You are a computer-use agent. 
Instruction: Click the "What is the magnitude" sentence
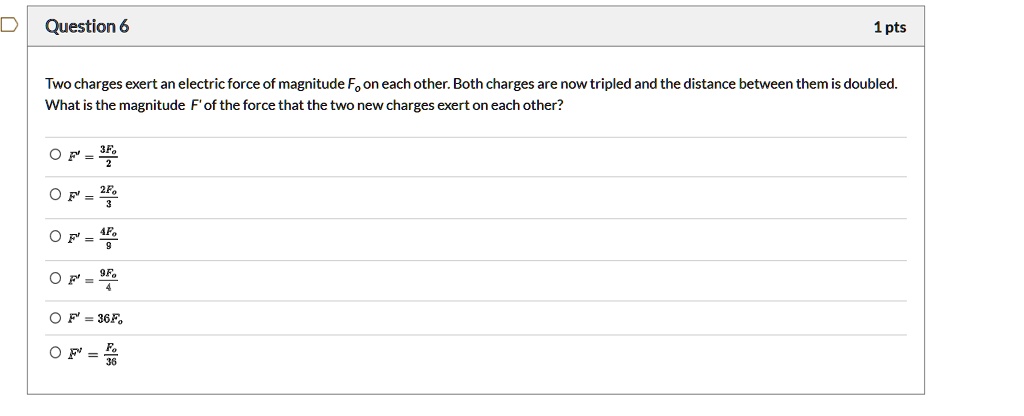(115, 105)
